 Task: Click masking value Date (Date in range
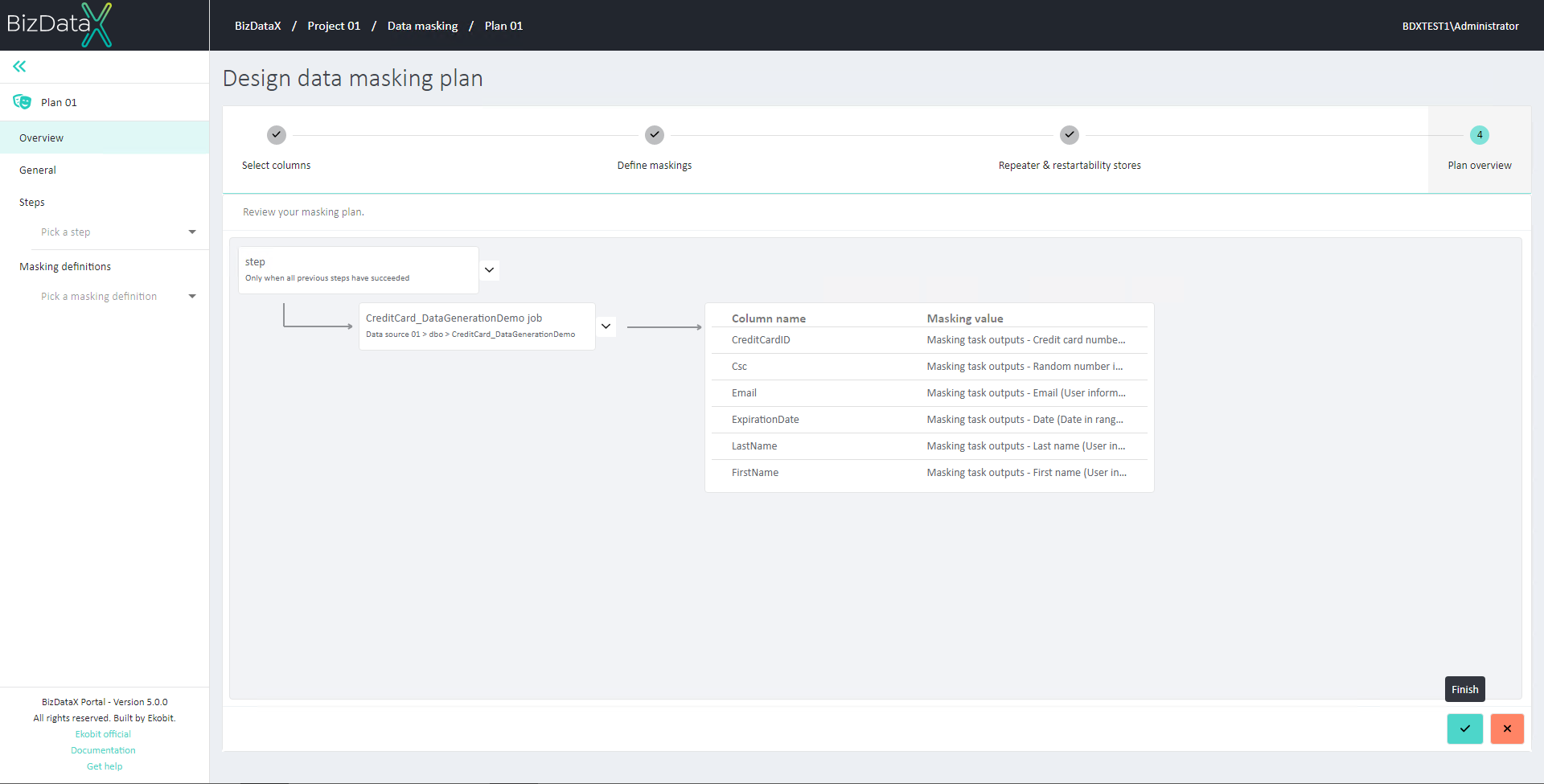1025,420
